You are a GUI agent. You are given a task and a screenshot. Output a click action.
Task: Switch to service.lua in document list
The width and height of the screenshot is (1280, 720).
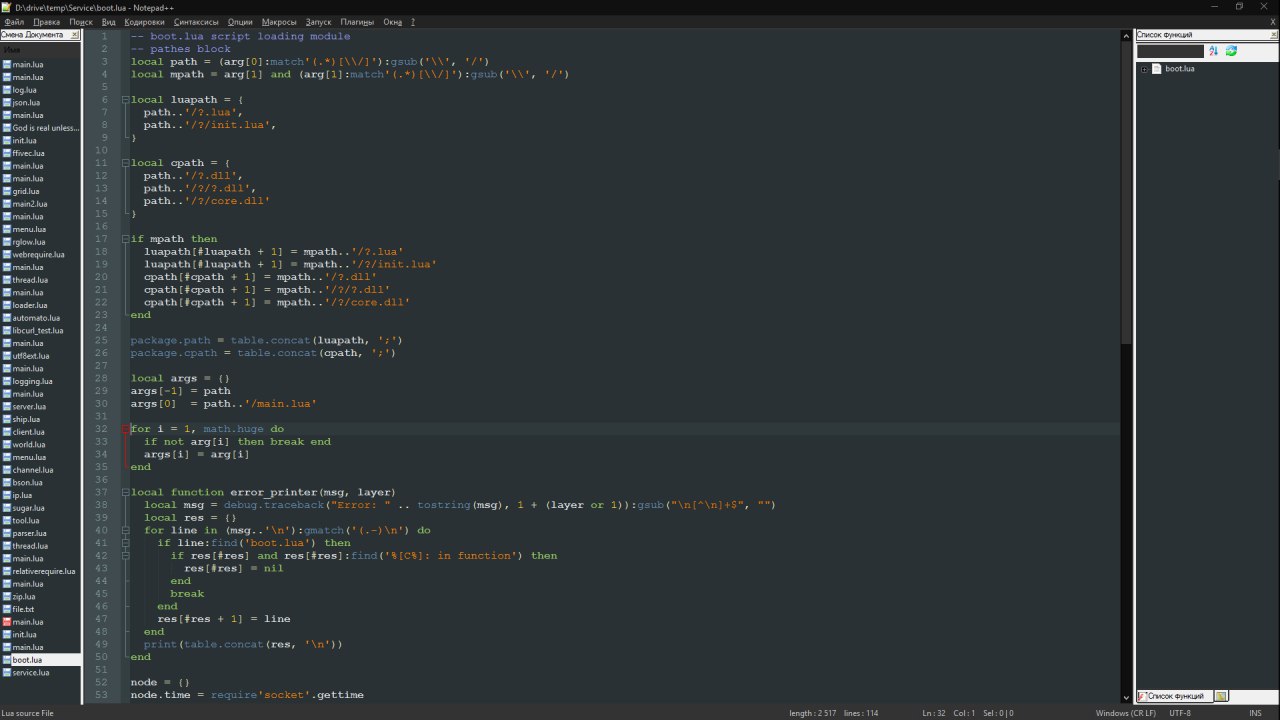pyautogui.click(x=30, y=673)
